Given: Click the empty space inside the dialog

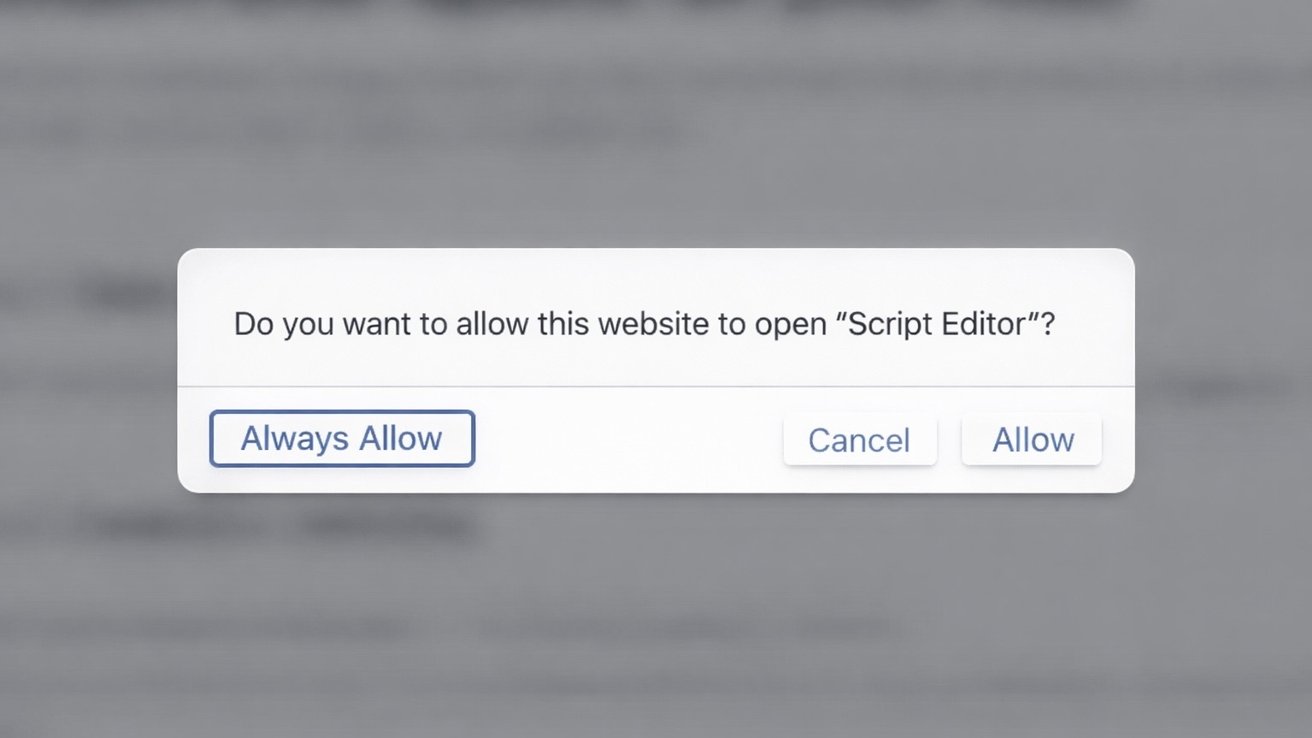Looking at the screenshot, I should pos(620,438).
